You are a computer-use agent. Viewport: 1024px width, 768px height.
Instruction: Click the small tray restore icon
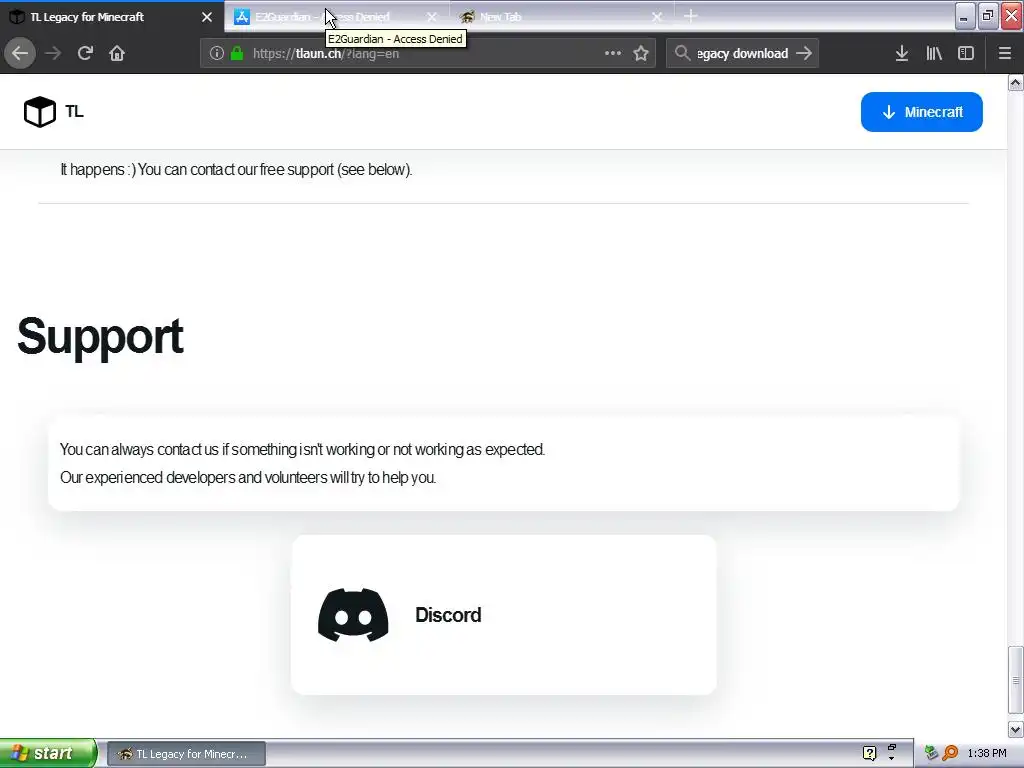(892, 748)
